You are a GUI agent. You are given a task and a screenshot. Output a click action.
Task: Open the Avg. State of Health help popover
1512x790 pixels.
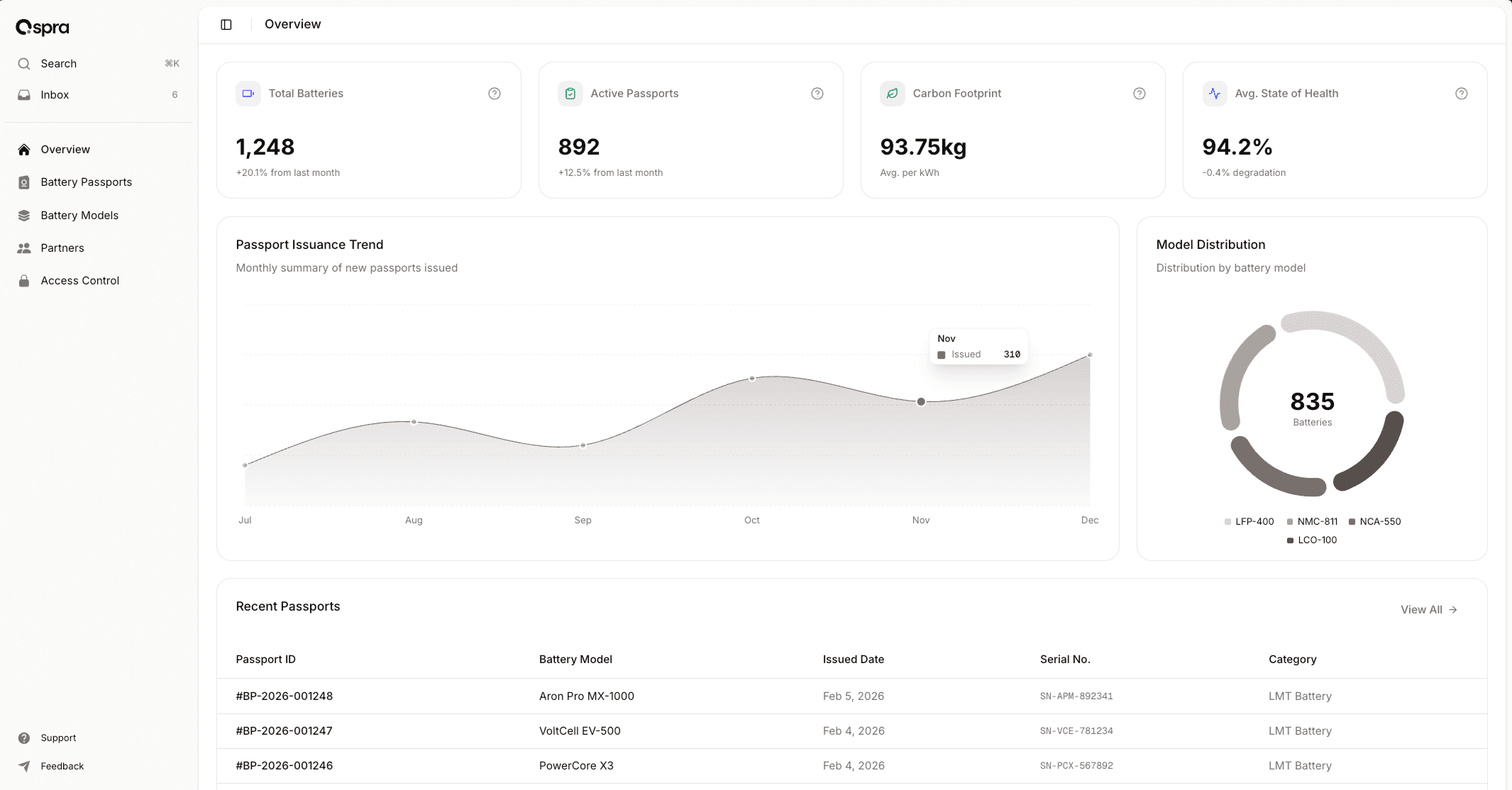1461,93
